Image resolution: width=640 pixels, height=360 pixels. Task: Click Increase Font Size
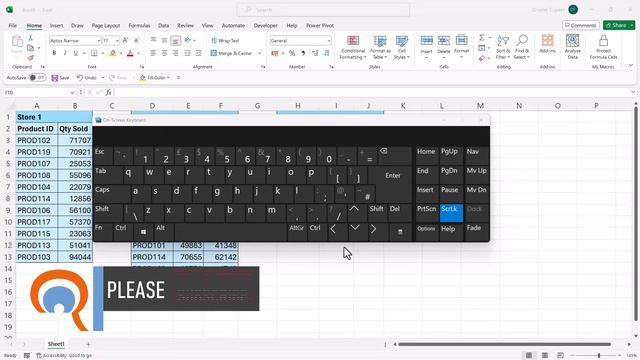point(126,40)
